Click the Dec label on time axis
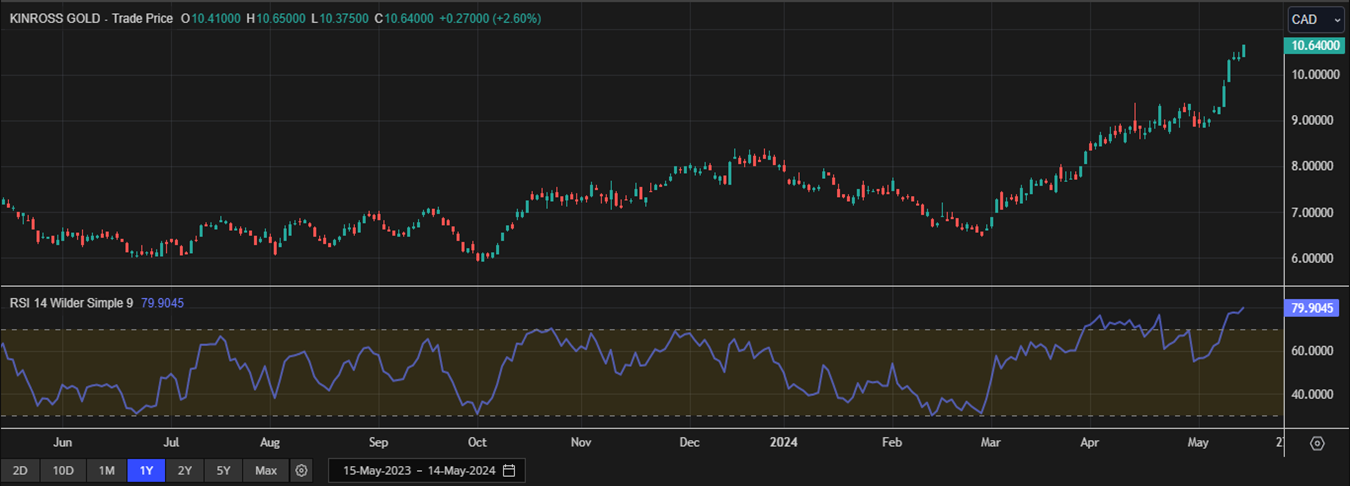Screen dimensions: 1350x486 pyautogui.click(x=690, y=441)
